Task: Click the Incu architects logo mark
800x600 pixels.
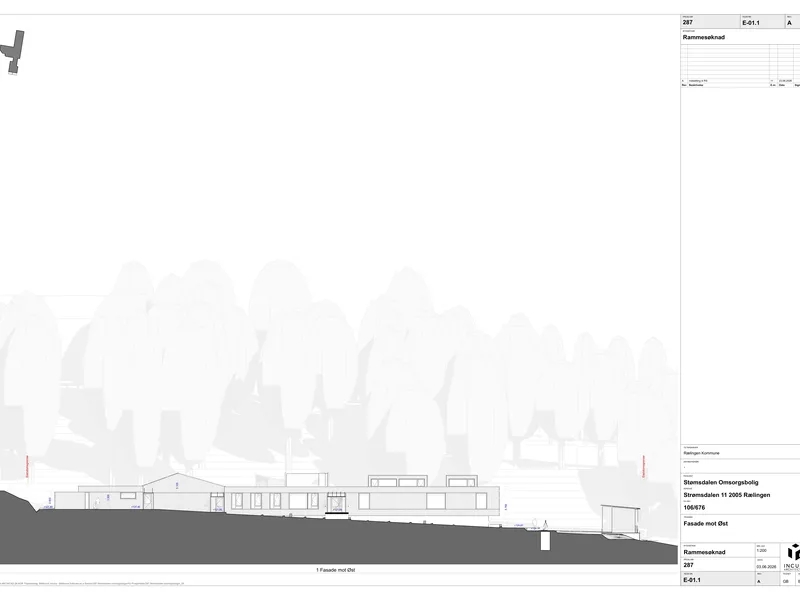Action: [x=794, y=552]
